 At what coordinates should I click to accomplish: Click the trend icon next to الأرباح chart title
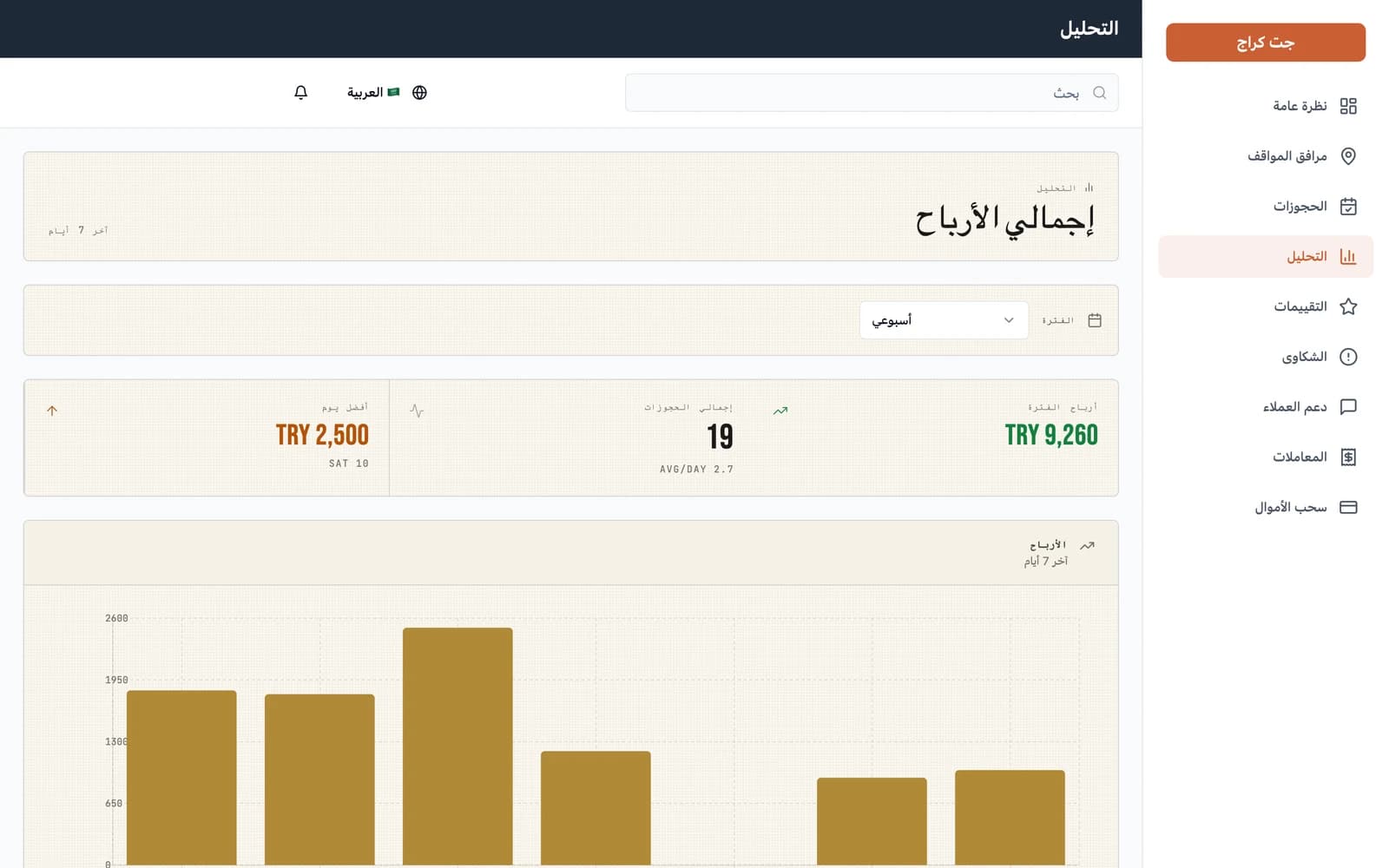click(1087, 545)
